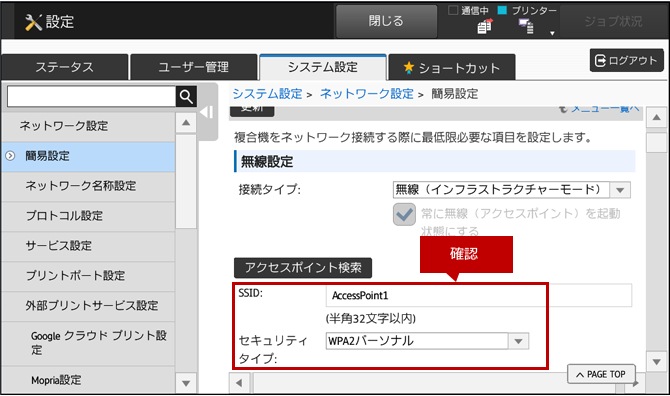Viewport: 670px width, 396px height.
Task: Click the communication status document icon
Action: pyautogui.click(x=485, y=26)
